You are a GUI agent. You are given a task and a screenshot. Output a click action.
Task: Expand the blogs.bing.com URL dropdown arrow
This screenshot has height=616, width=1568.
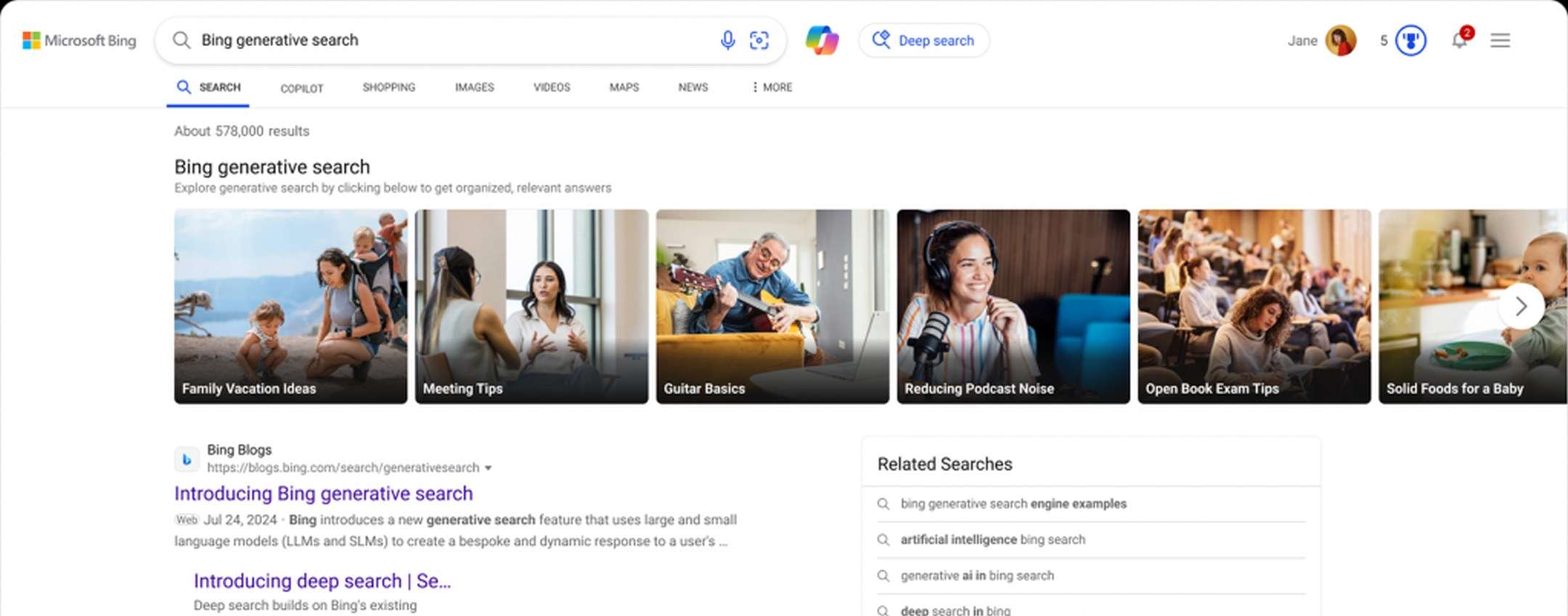[x=488, y=468]
